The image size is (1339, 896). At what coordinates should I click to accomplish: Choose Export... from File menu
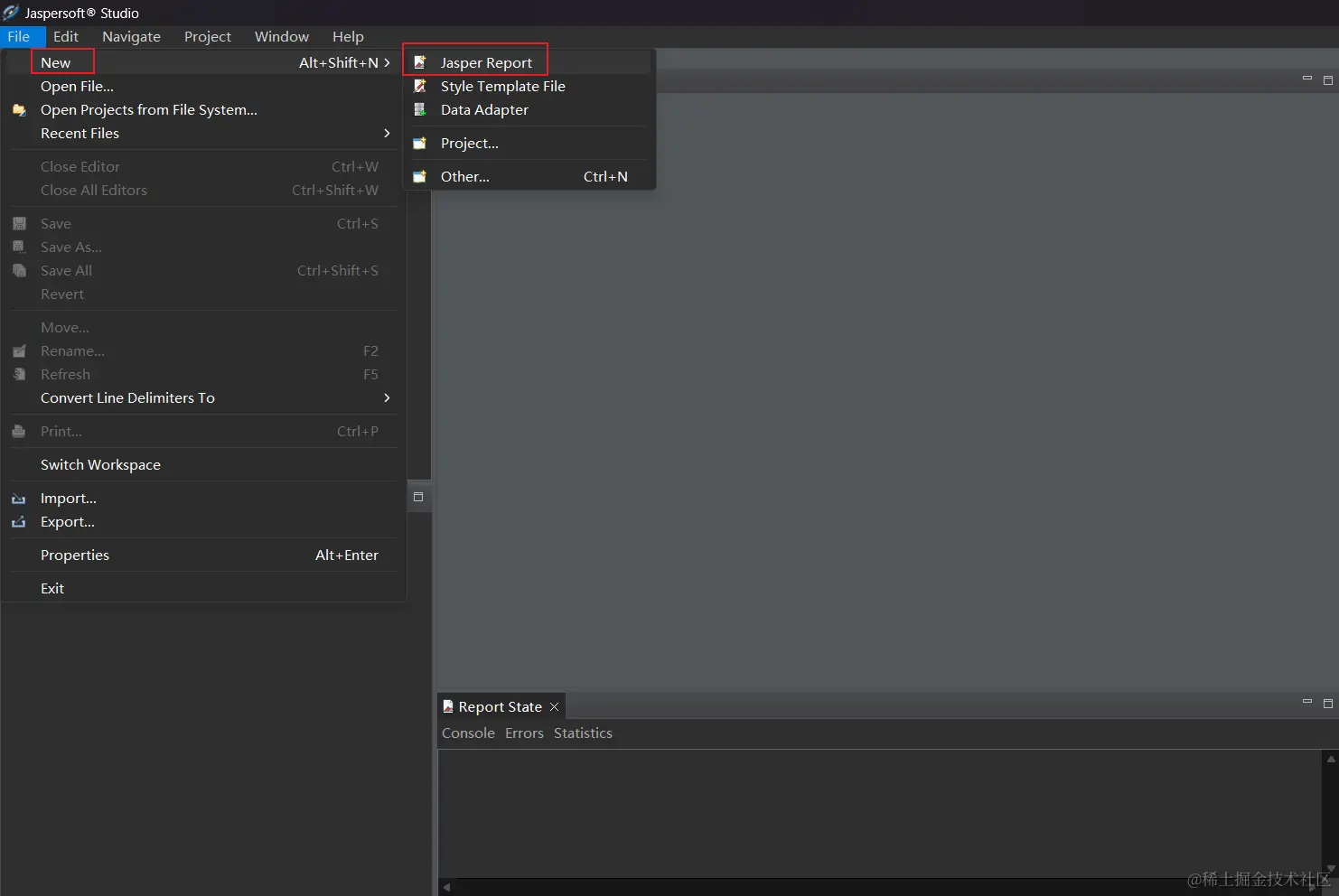[x=204, y=521]
